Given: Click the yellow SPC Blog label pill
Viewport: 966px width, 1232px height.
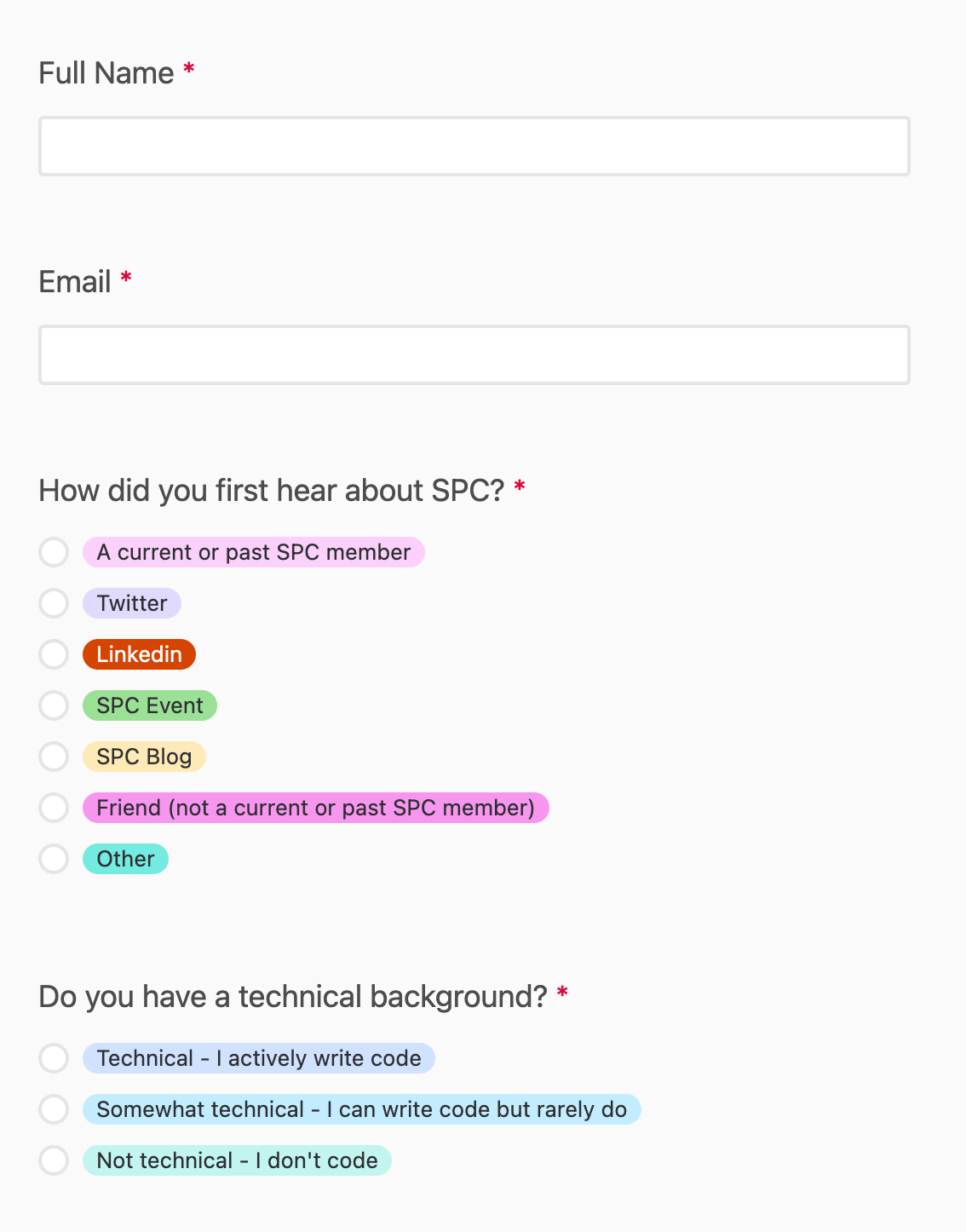Looking at the screenshot, I should 144,757.
